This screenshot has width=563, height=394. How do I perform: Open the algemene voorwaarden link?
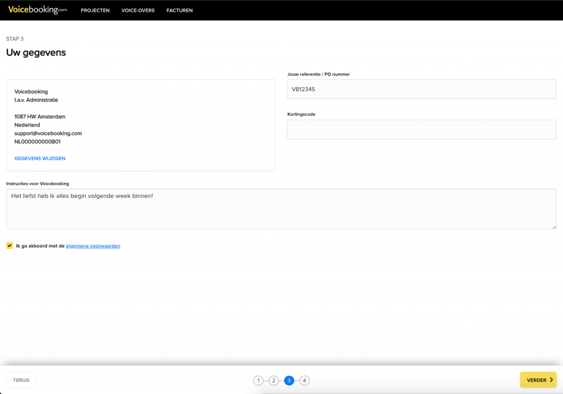[x=93, y=246]
